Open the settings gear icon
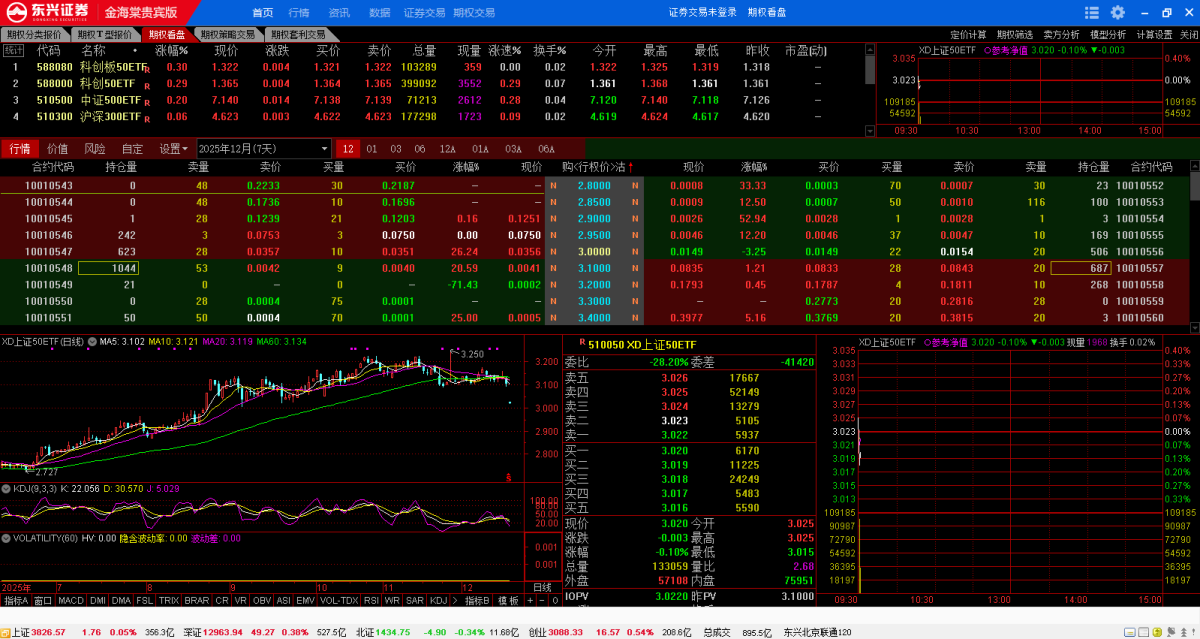This screenshot has width=1200, height=639. pyautogui.click(x=1117, y=13)
